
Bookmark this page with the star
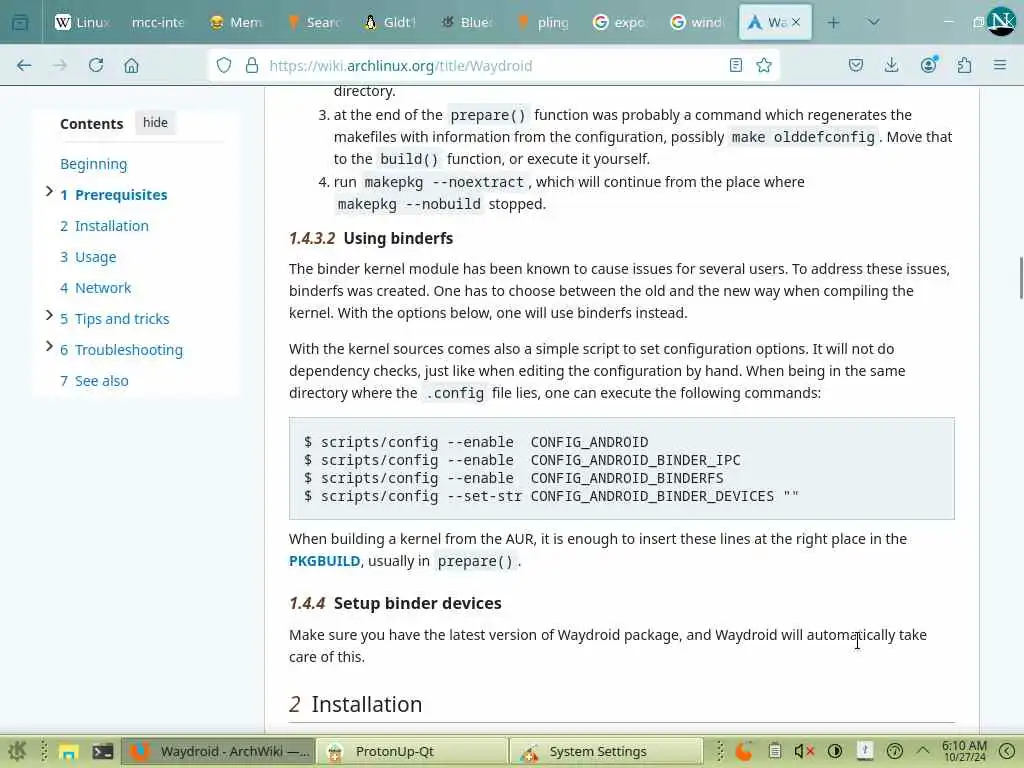pyautogui.click(x=763, y=65)
